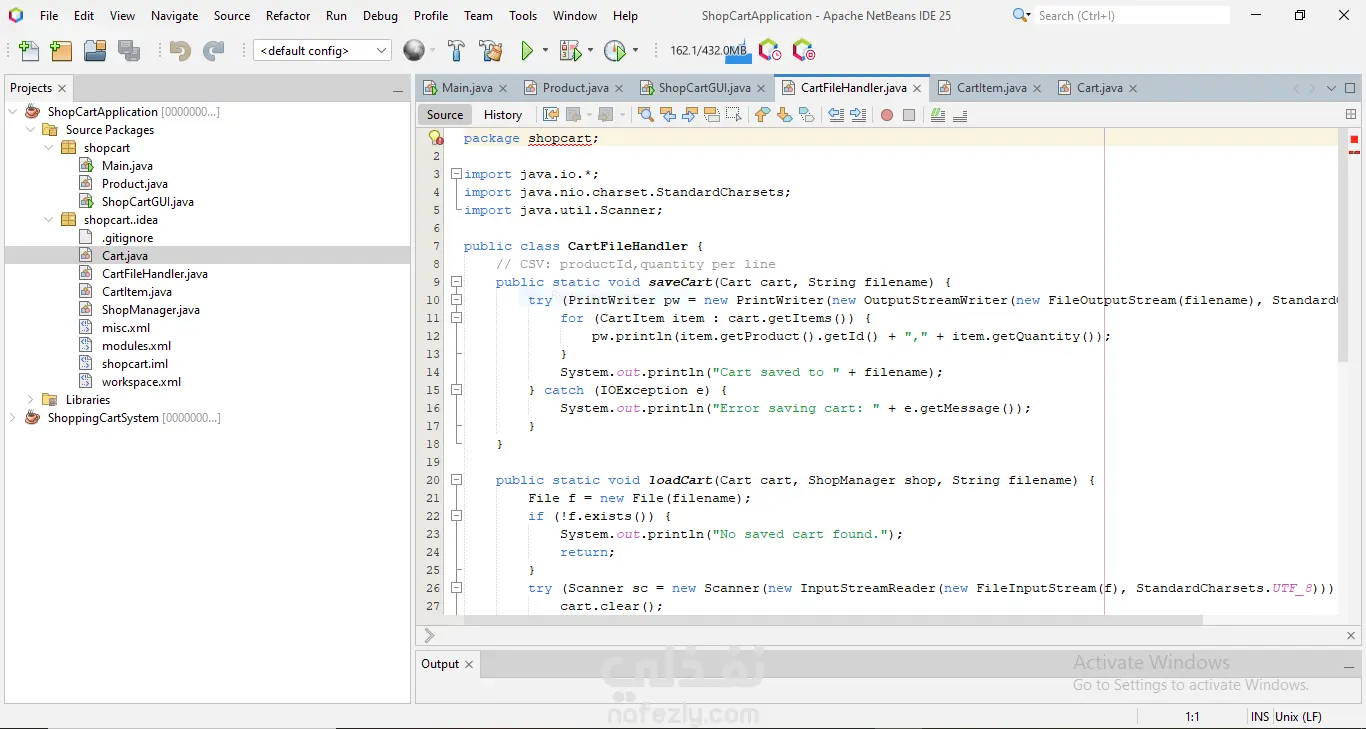The height and width of the screenshot is (729, 1366).
Task: Click the memory usage bar to run garbage collection
Action: coord(707,51)
